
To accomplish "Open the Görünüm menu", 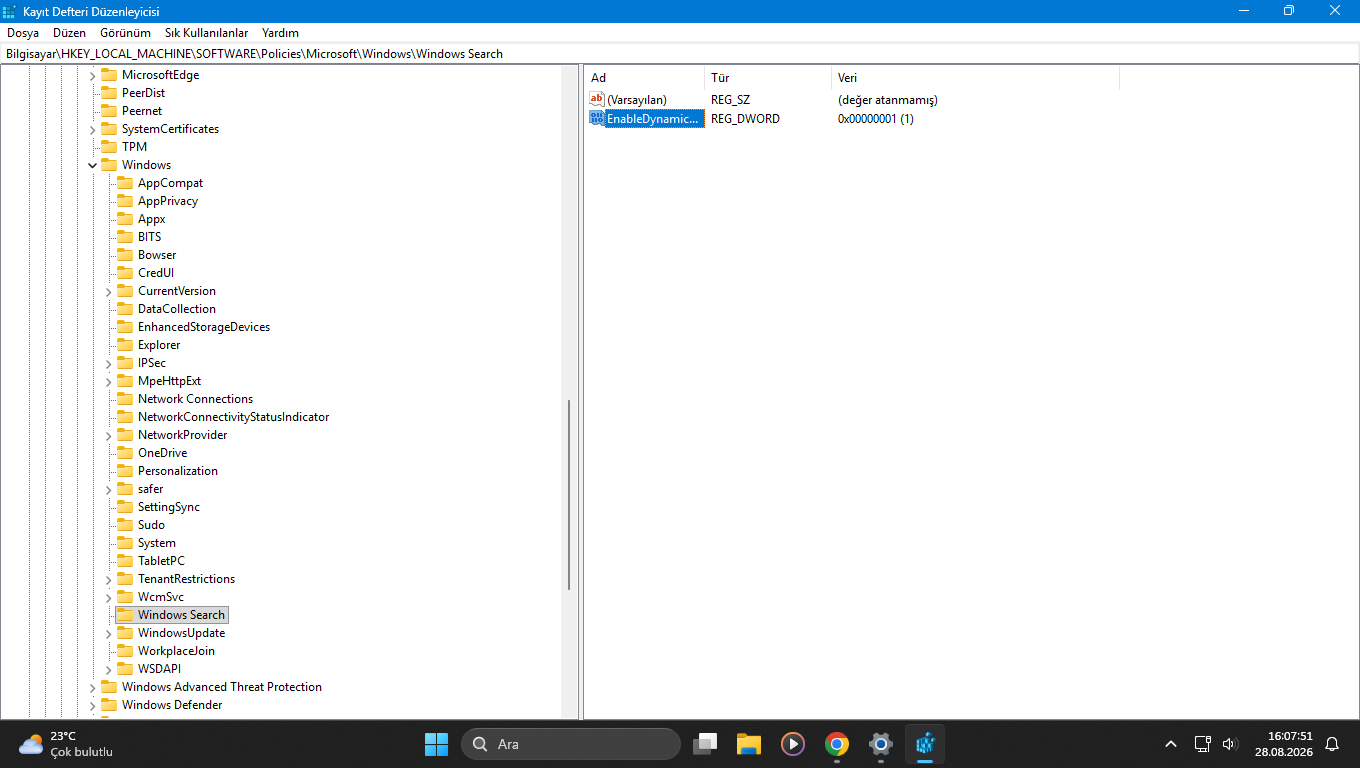I will click(125, 33).
